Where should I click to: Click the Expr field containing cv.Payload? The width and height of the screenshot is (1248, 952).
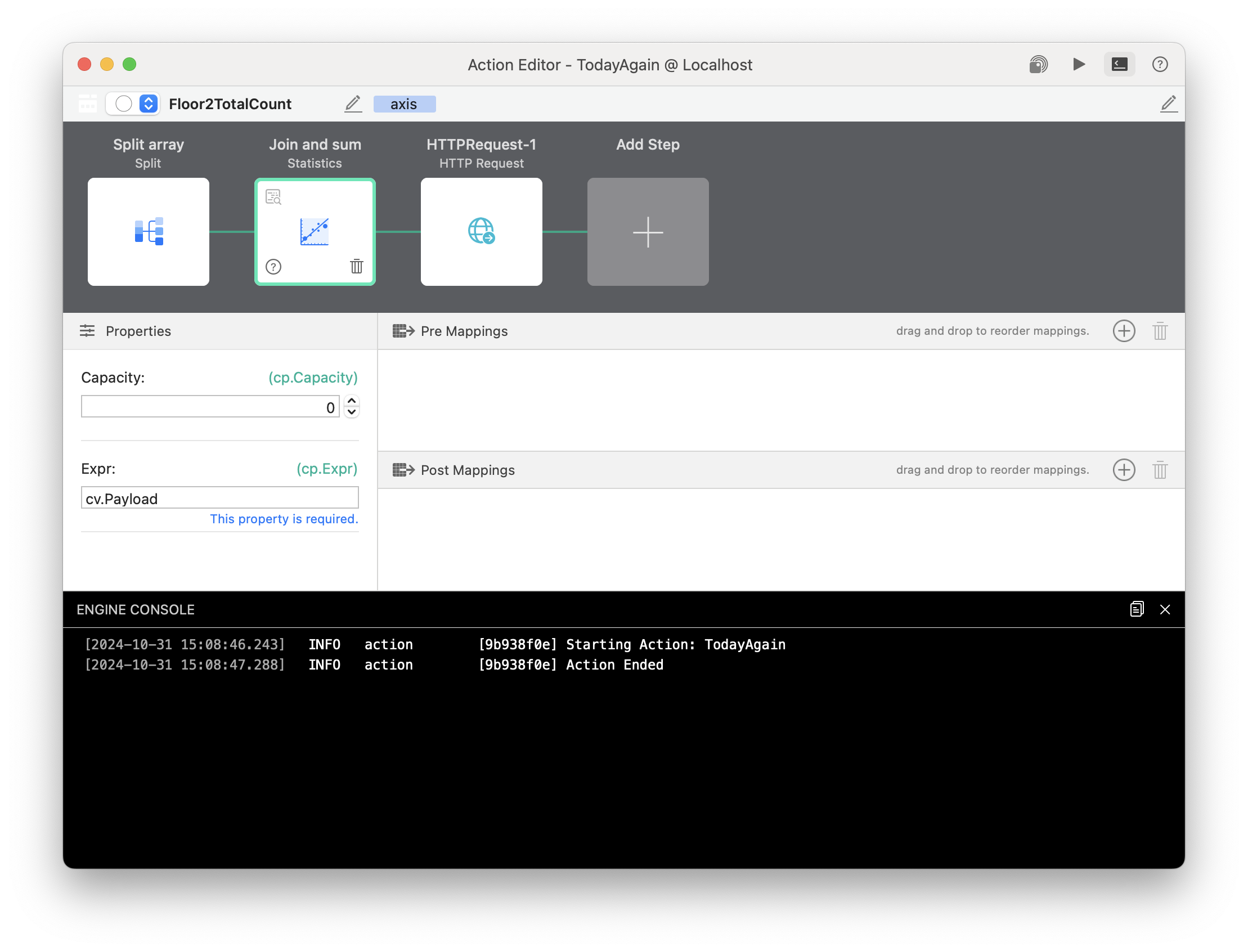[x=220, y=498]
